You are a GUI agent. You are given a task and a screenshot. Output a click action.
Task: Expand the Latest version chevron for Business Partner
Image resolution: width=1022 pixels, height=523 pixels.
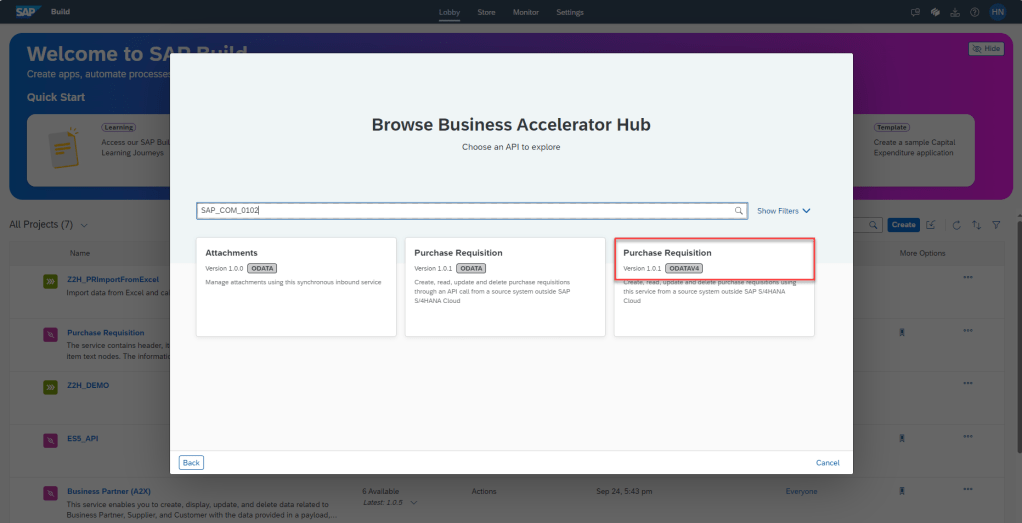(x=413, y=502)
